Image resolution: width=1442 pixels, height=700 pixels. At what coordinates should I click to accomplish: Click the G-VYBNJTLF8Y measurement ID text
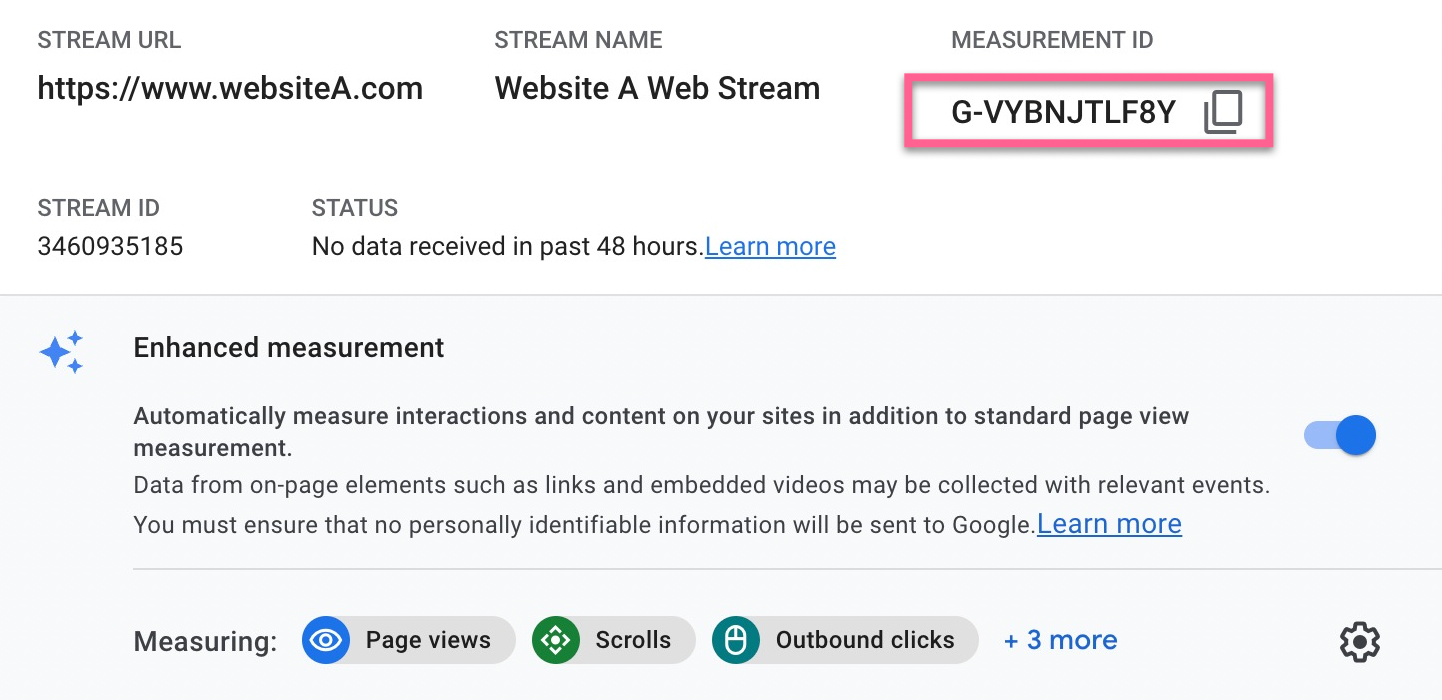pos(1063,112)
